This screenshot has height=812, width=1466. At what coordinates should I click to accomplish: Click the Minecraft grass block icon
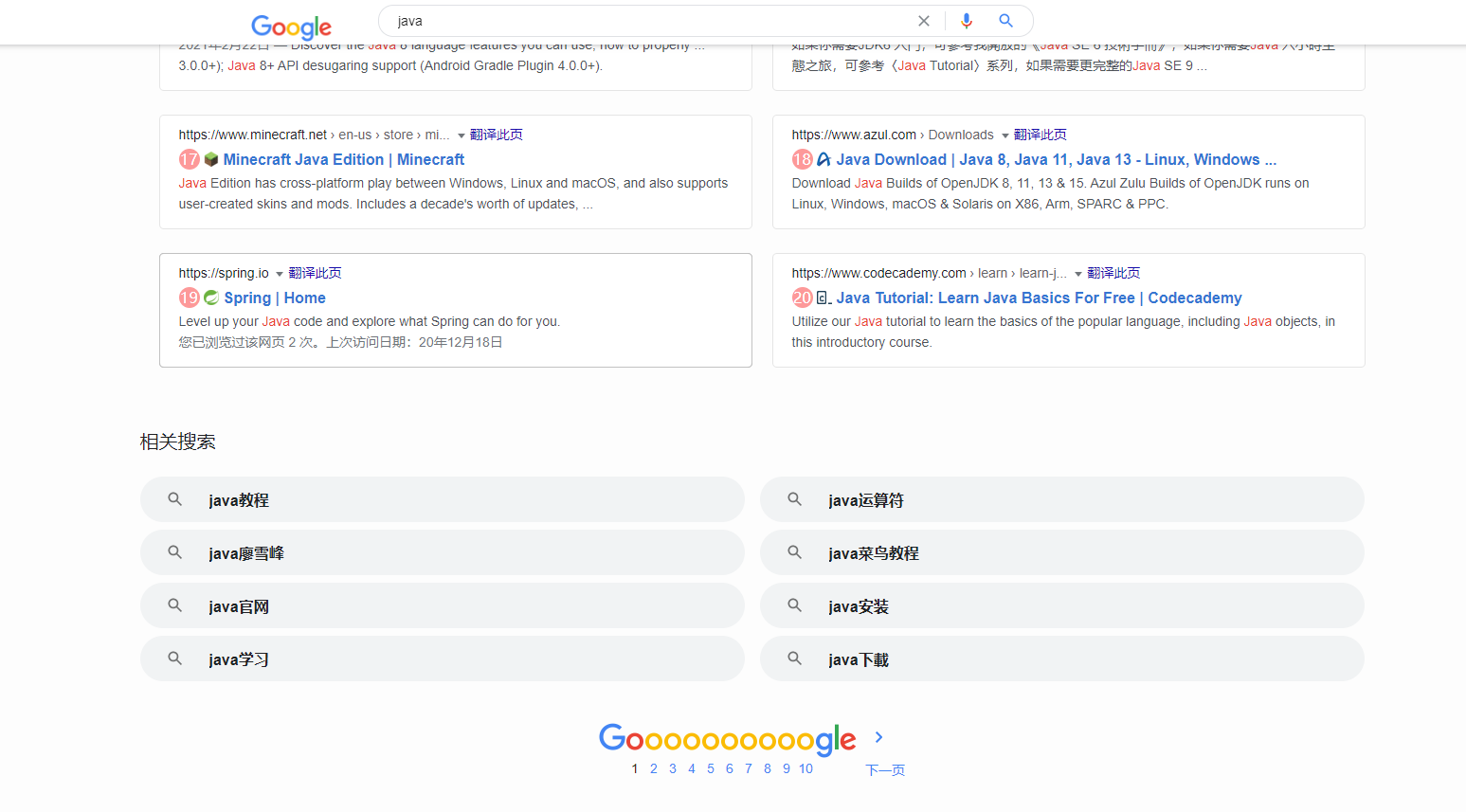[x=210, y=158]
